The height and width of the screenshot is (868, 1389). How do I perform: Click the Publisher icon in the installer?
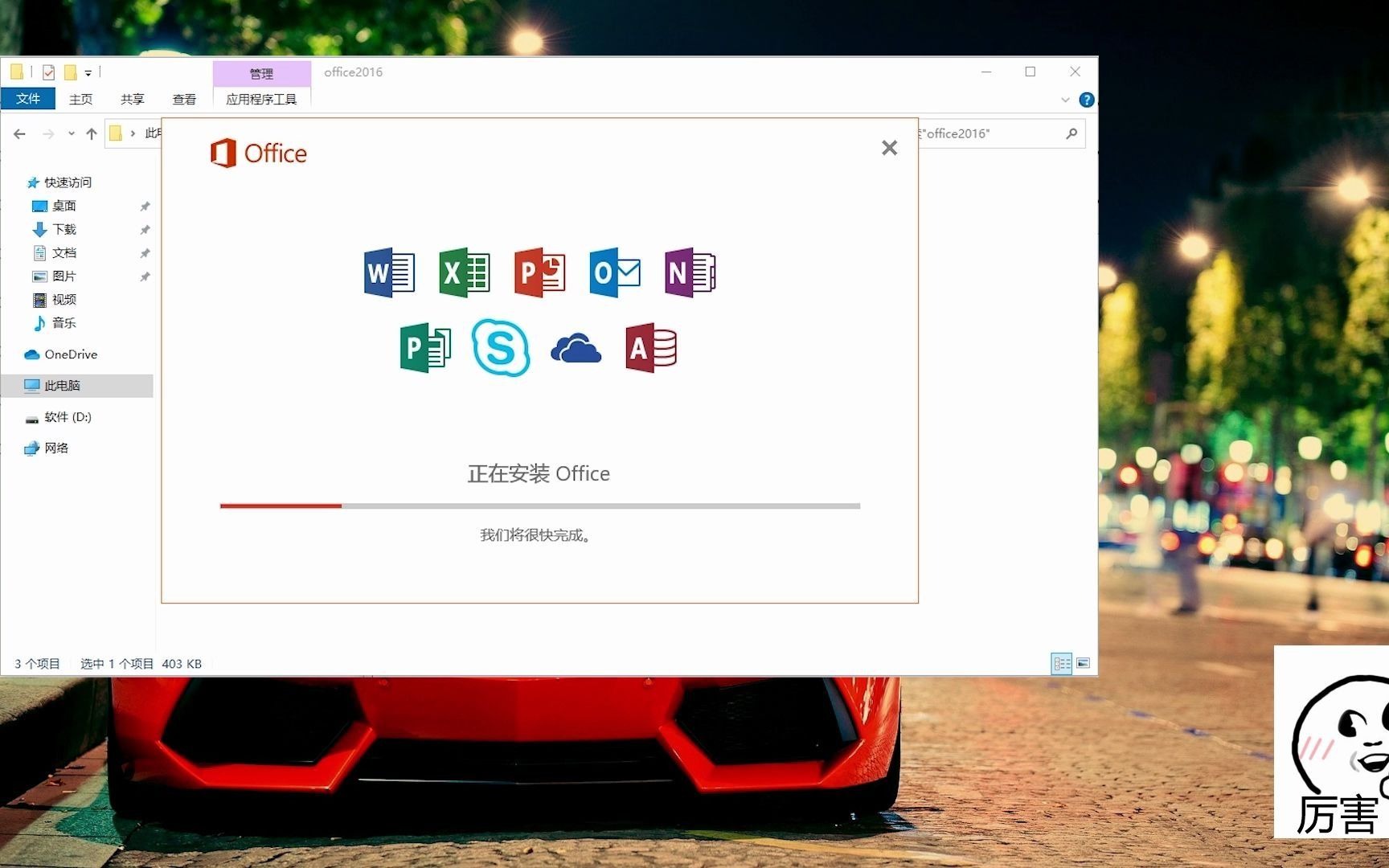tap(425, 348)
